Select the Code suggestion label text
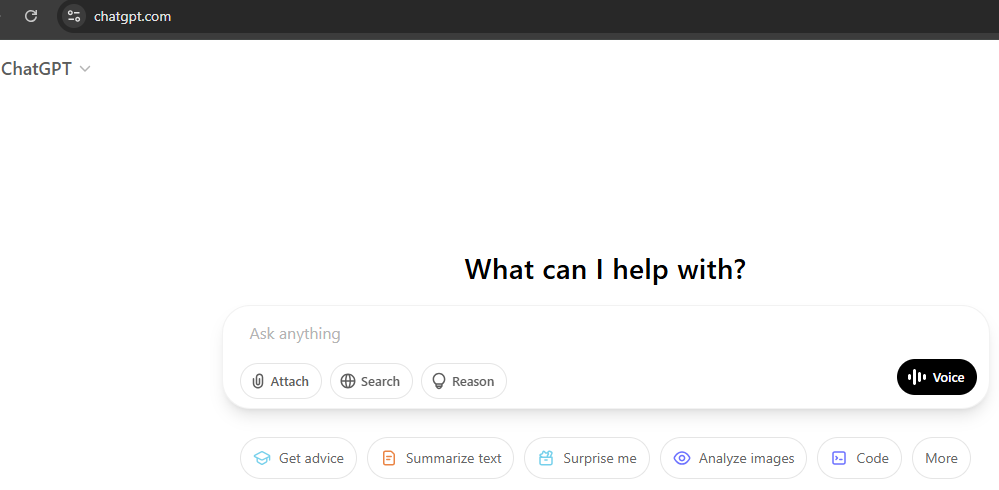999x490 pixels. click(x=872, y=458)
